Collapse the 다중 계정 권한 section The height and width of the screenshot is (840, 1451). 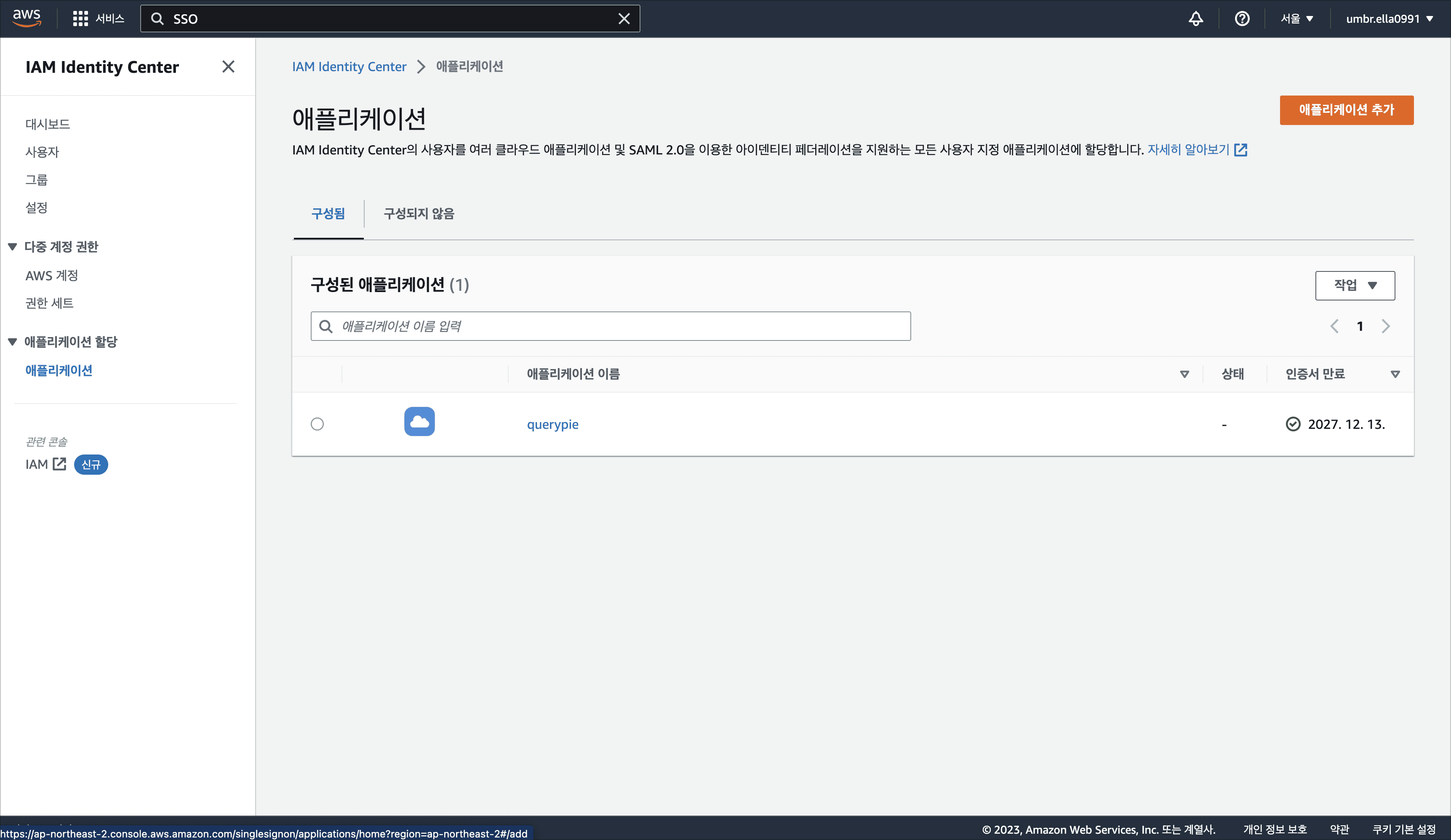12,246
